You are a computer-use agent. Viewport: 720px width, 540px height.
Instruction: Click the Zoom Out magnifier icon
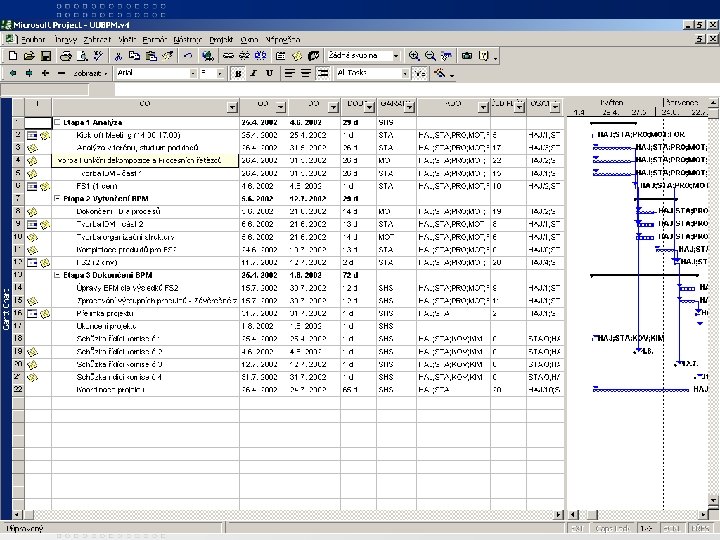point(430,56)
